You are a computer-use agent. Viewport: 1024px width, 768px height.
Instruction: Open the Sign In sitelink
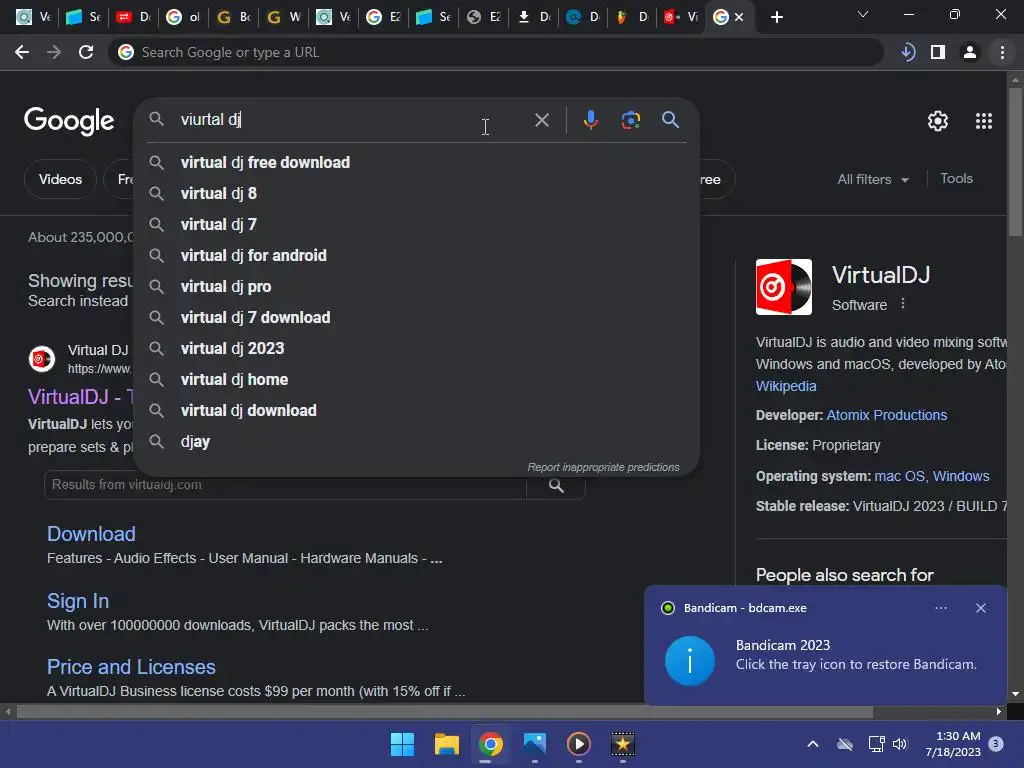click(x=78, y=601)
